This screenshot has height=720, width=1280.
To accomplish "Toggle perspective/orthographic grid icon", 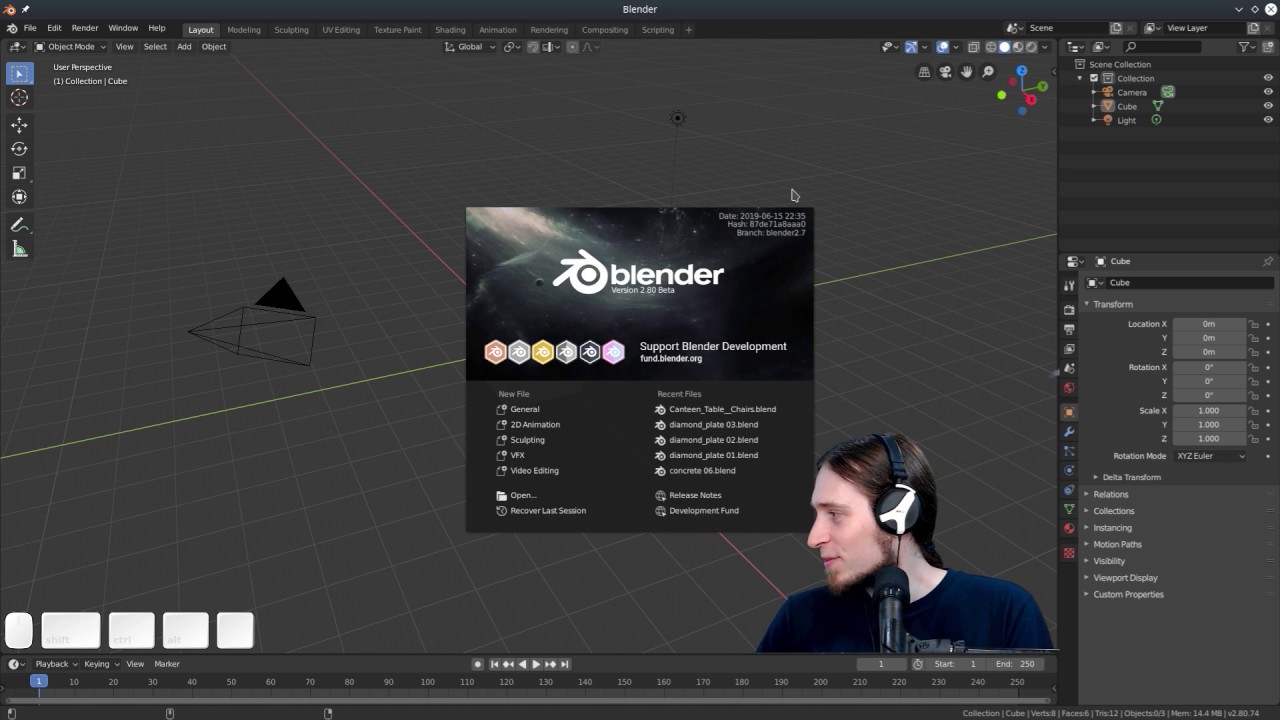I will point(924,72).
